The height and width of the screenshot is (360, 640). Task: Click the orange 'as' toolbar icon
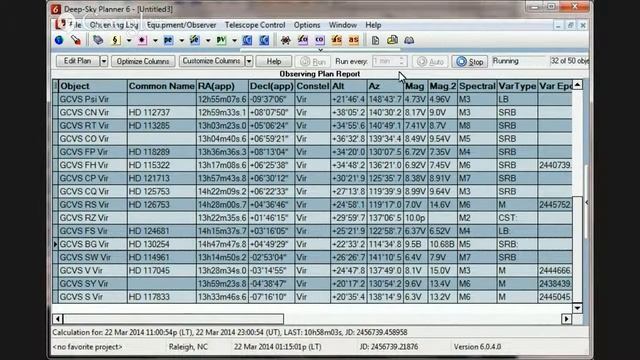point(353,40)
